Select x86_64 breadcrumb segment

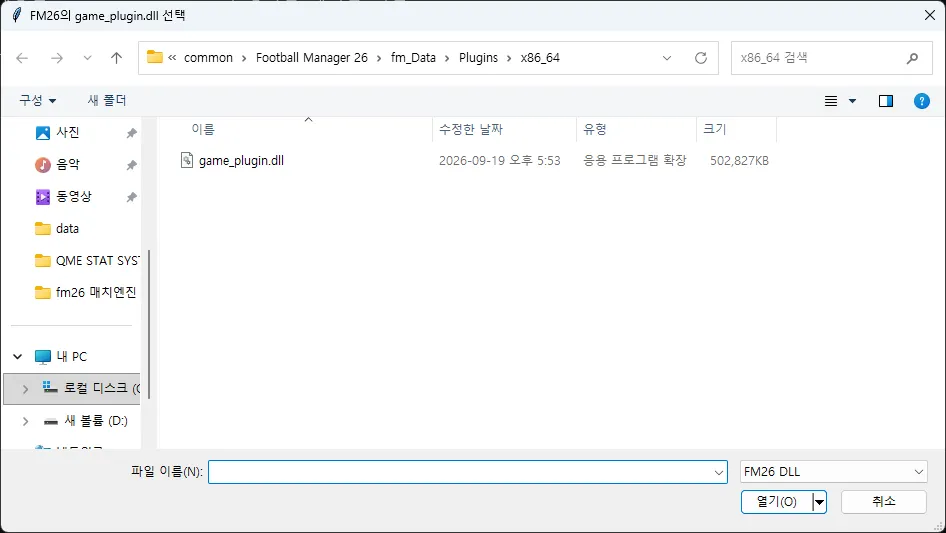click(x=540, y=58)
